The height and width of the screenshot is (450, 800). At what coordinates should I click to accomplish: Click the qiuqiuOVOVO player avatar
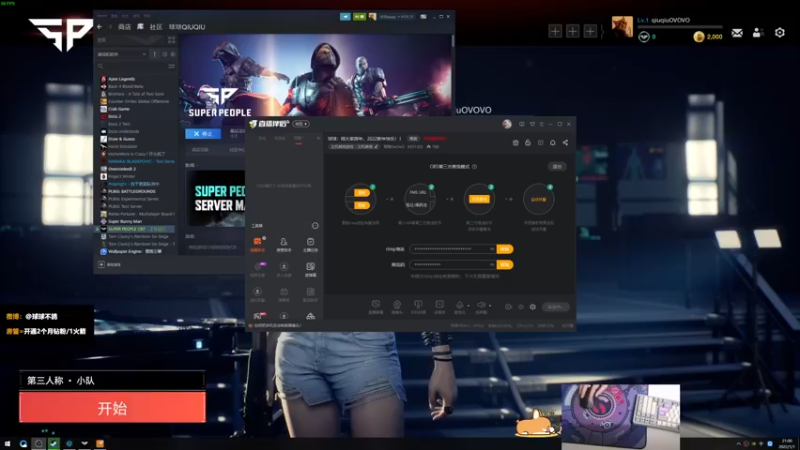622,27
